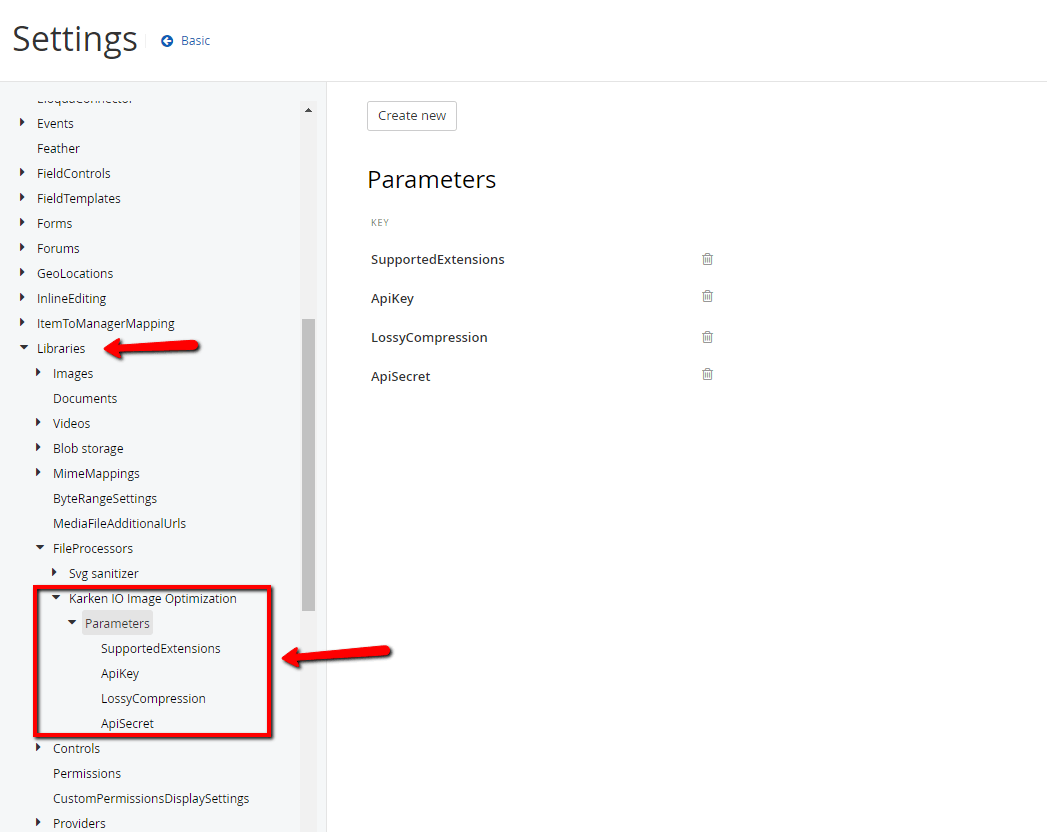Screen dimensions: 1047x832
Task: Select the Permissions tree item
Action: click(87, 774)
